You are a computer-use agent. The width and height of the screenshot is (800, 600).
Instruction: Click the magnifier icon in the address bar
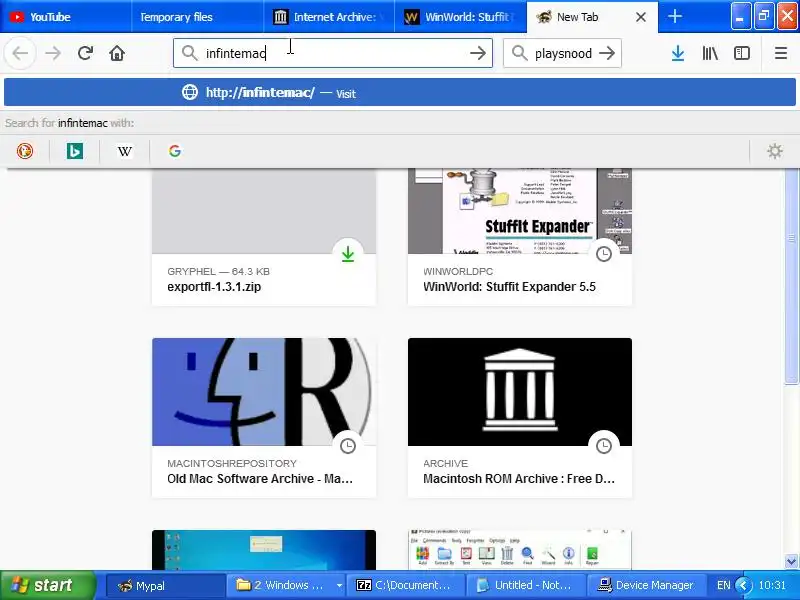189,53
